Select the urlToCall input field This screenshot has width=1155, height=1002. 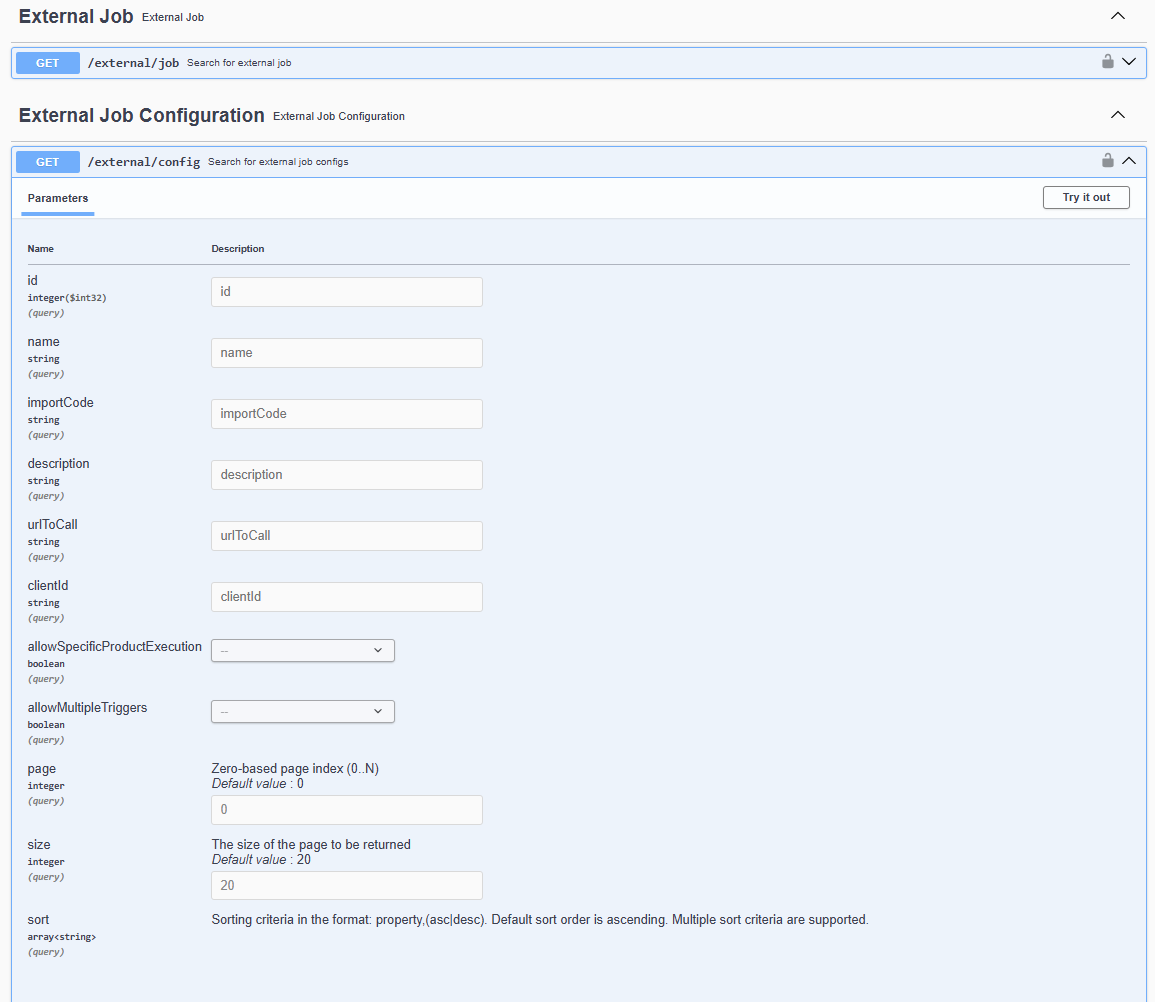pos(346,536)
